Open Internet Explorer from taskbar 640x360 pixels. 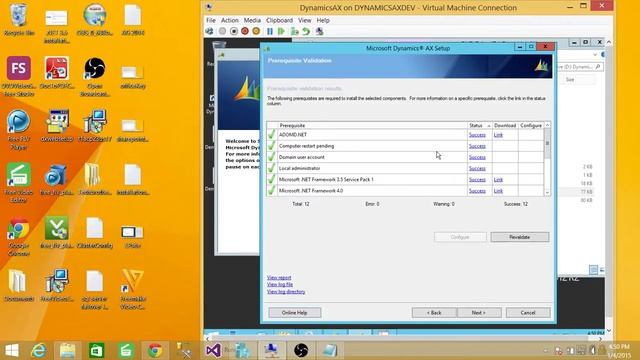[x=39, y=351]
